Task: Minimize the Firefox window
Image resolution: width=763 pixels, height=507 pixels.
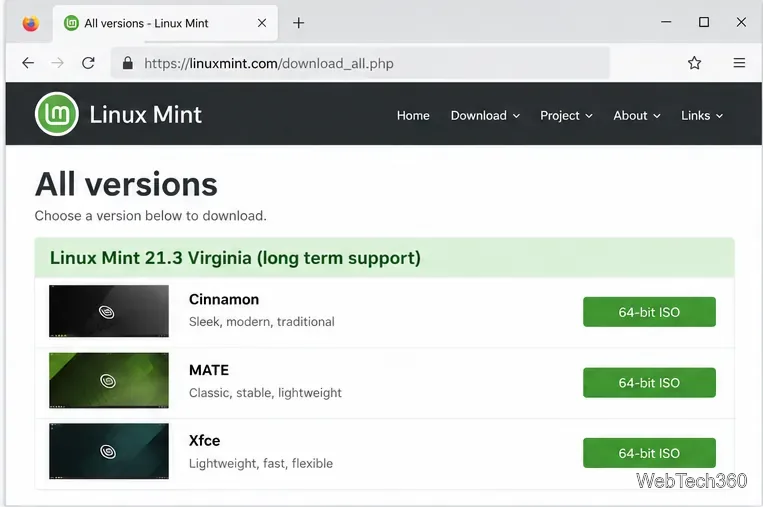Action: 666,22
